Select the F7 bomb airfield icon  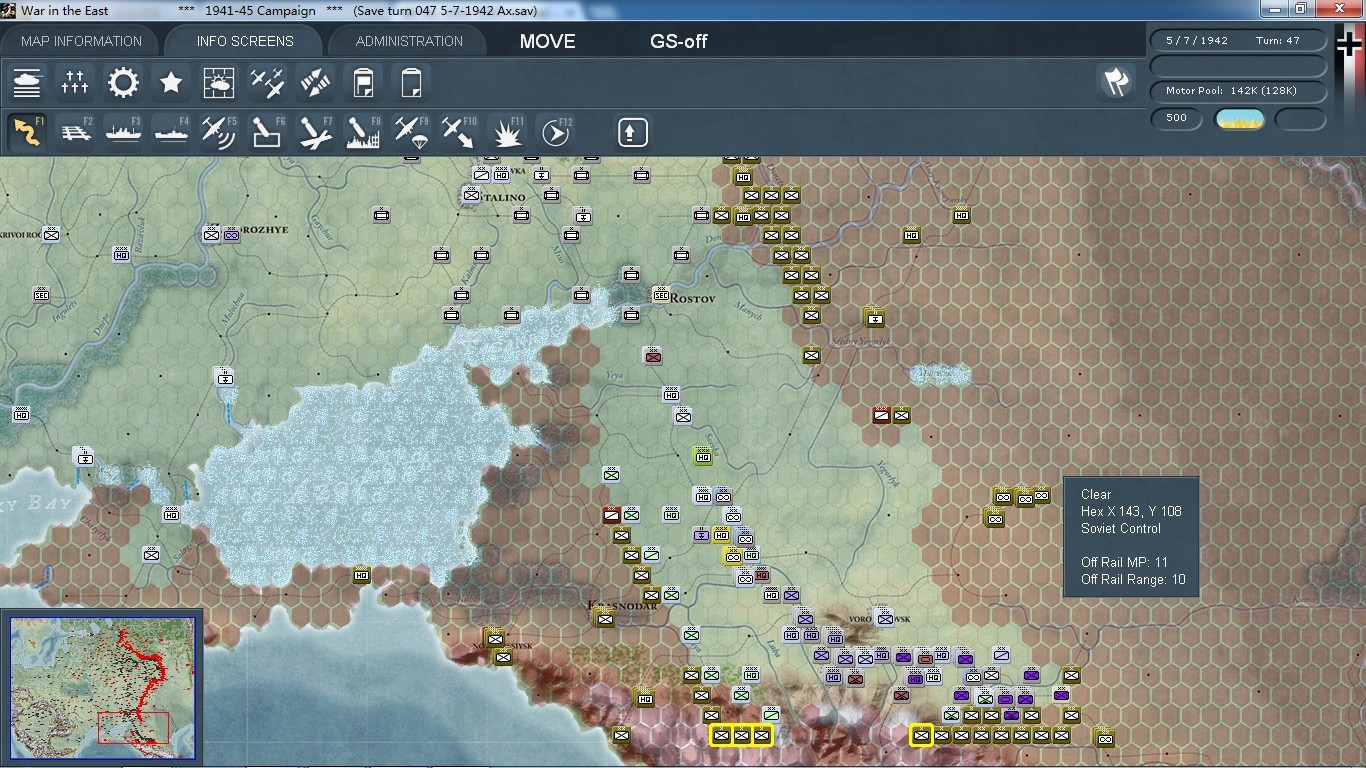tap(315, 132)
